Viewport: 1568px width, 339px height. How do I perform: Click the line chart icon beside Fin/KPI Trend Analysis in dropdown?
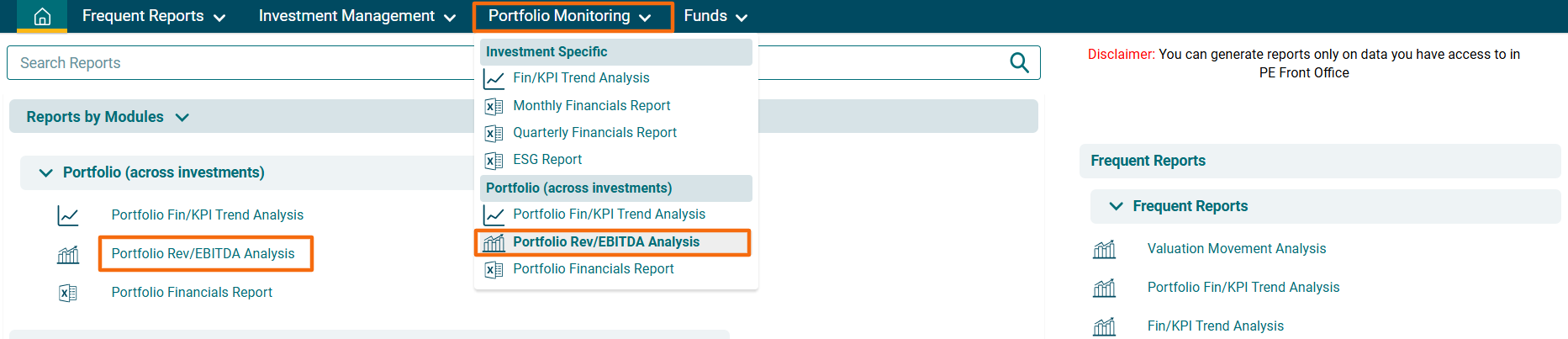tap(494, 78)
